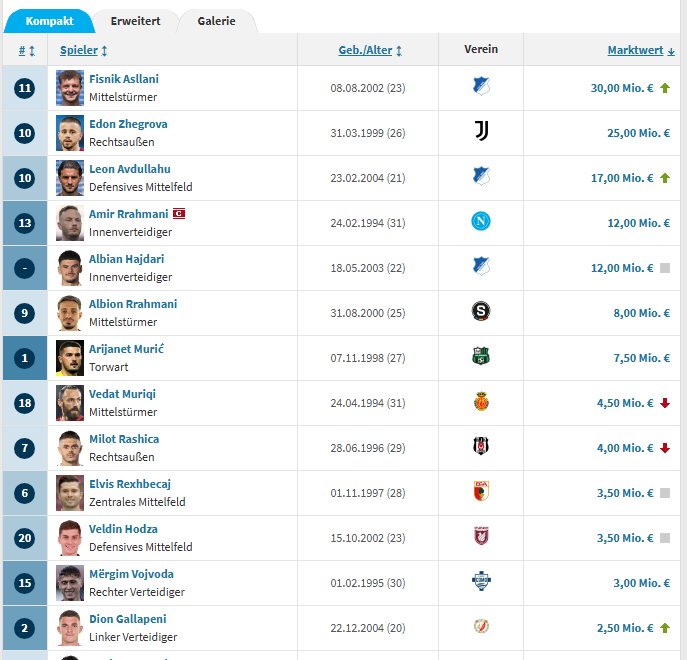The height and width of the screenshot is (660, 687).
Task: Click the Hoffenheim club crest beside Fisnik Asllani
Action: coord(481,88)
